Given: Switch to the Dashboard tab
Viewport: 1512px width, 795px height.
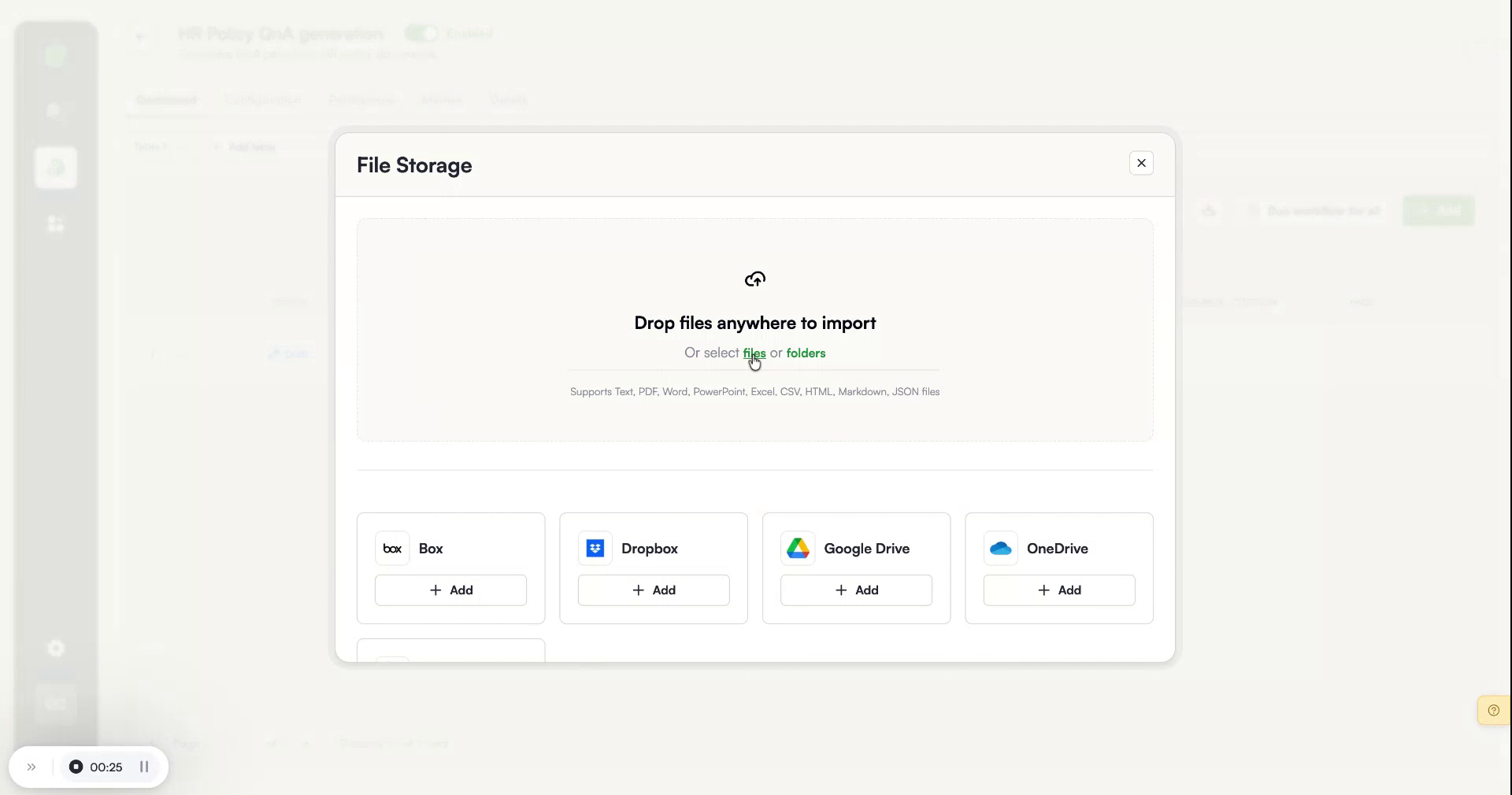Looking at the screenshot, I should tap(165, 100).
